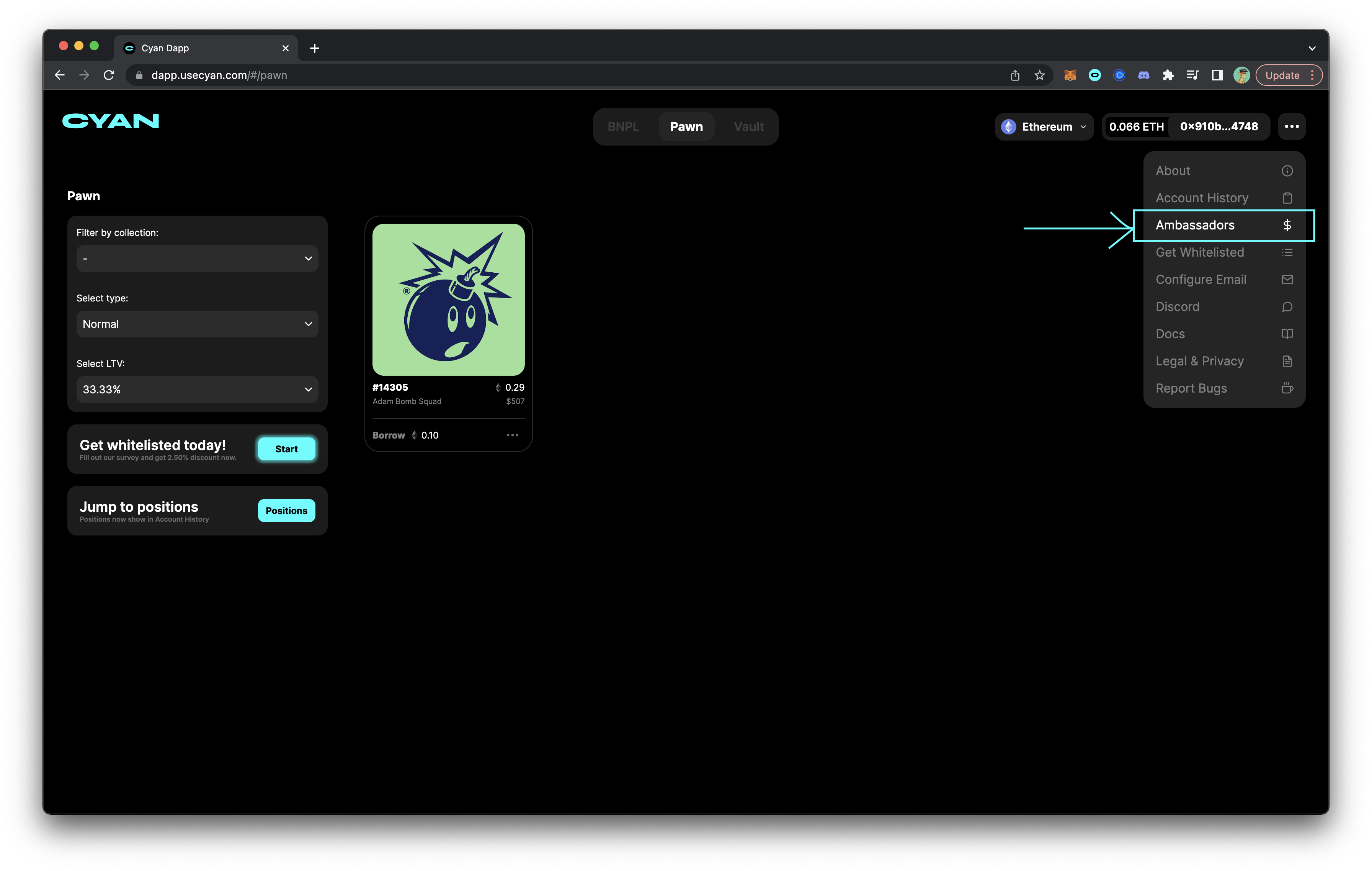Select the Pawn tab
Image resolution: width=1372 pixels, height=871 pixels.
click(686, 126)
